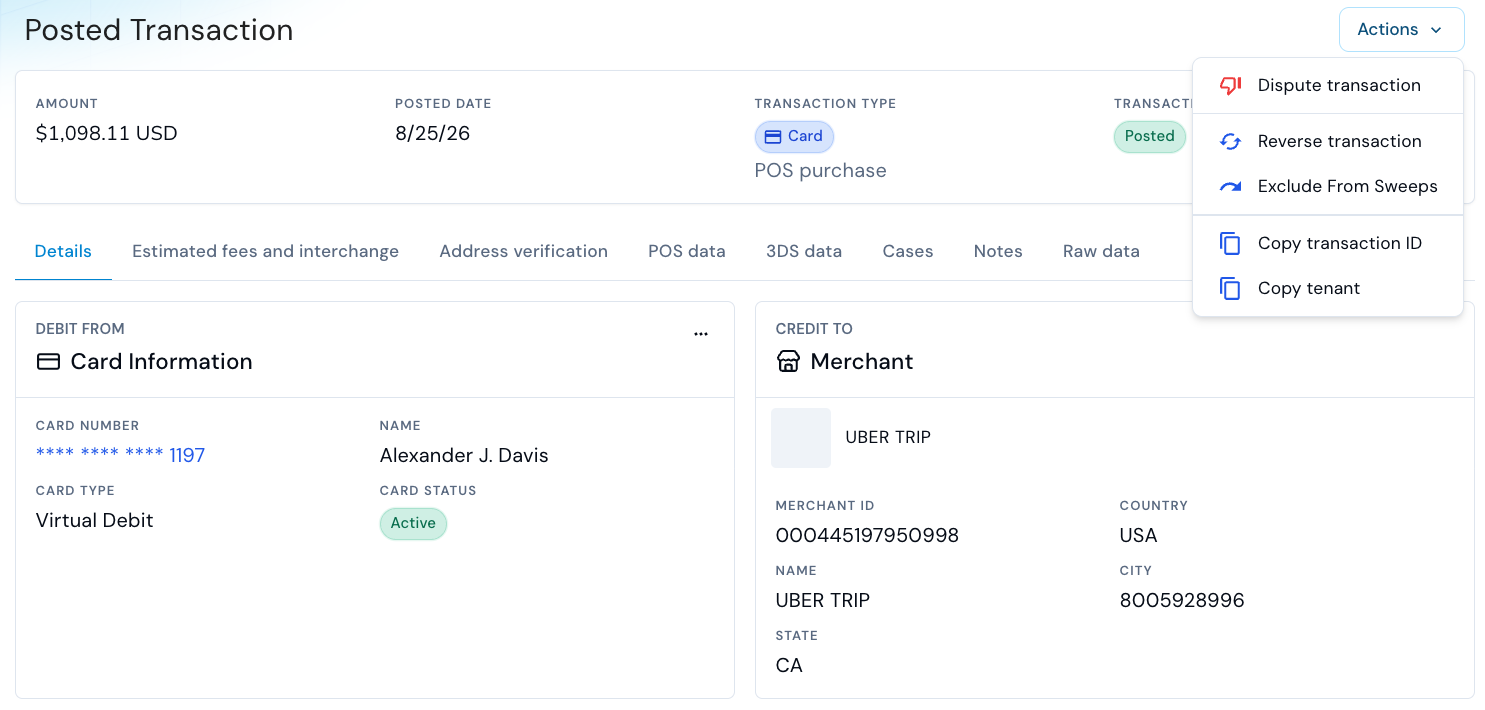
Task: Open the three-dot menu on Debit From card
Action: (x=701, y=334)
